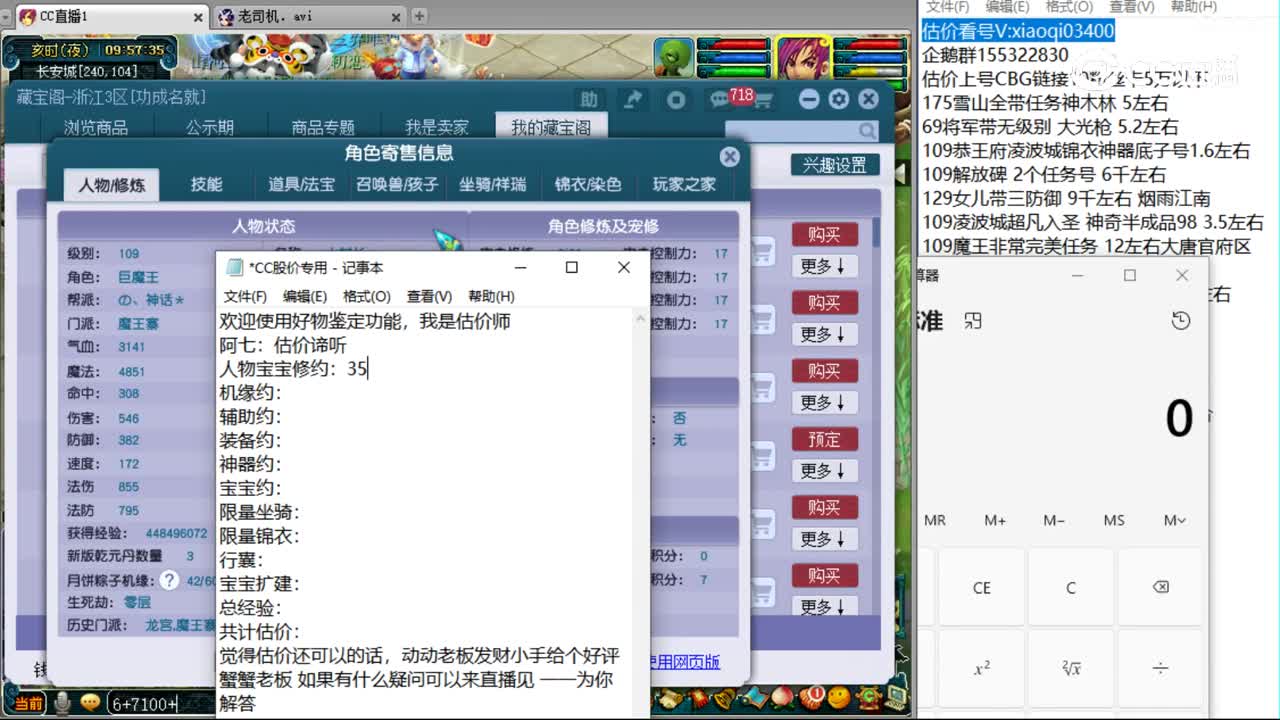Toggle the 当前 channel tab at bottom left

(29, 703)
